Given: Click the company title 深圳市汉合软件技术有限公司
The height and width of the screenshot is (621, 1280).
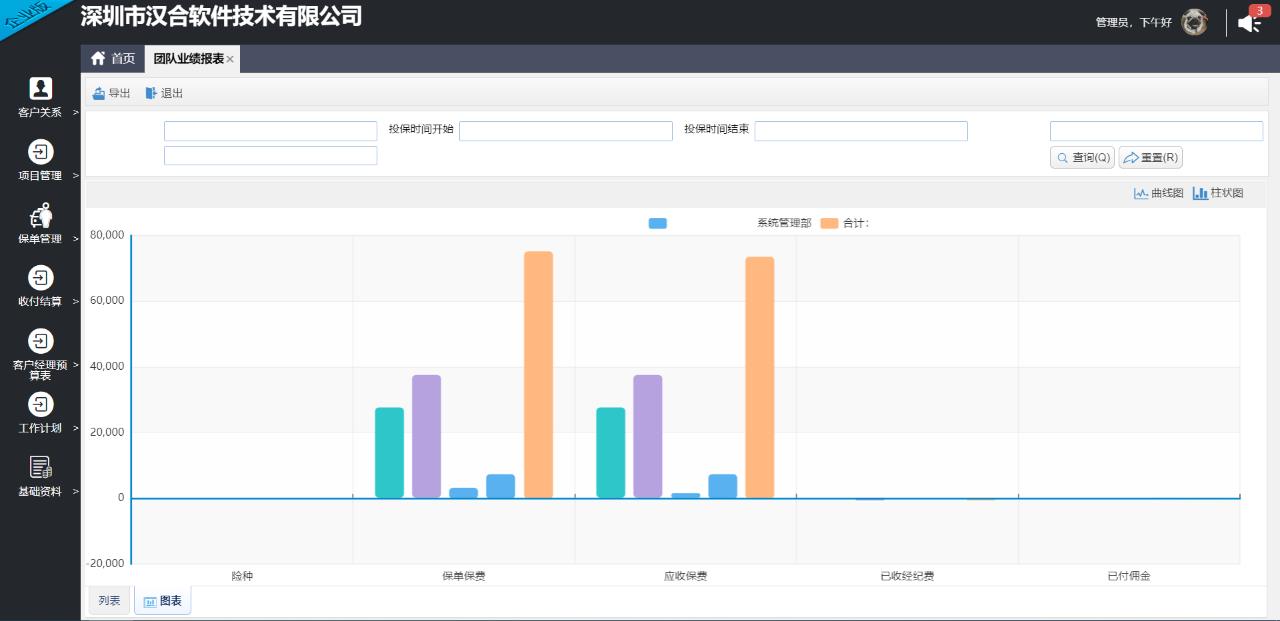Looking at the screenshot, I should 221,16.
